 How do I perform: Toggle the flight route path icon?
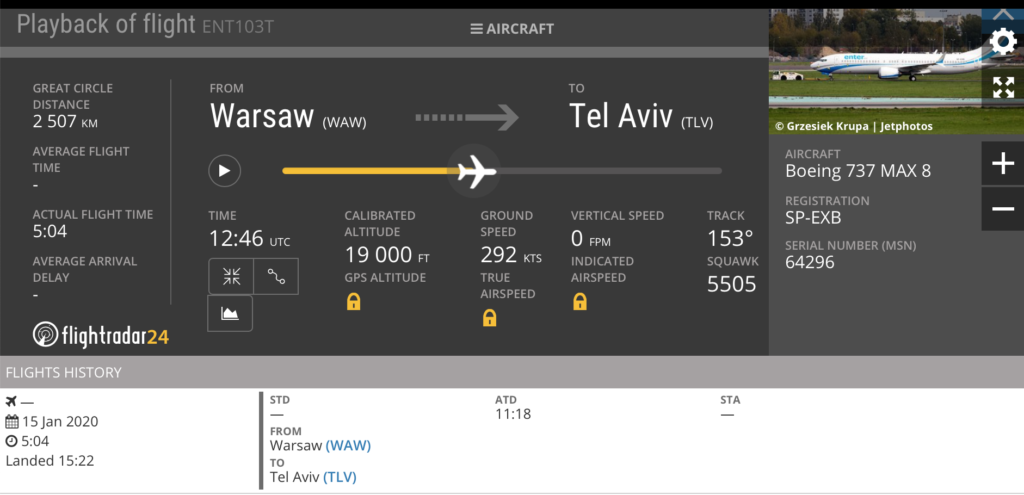pos(276,276)
